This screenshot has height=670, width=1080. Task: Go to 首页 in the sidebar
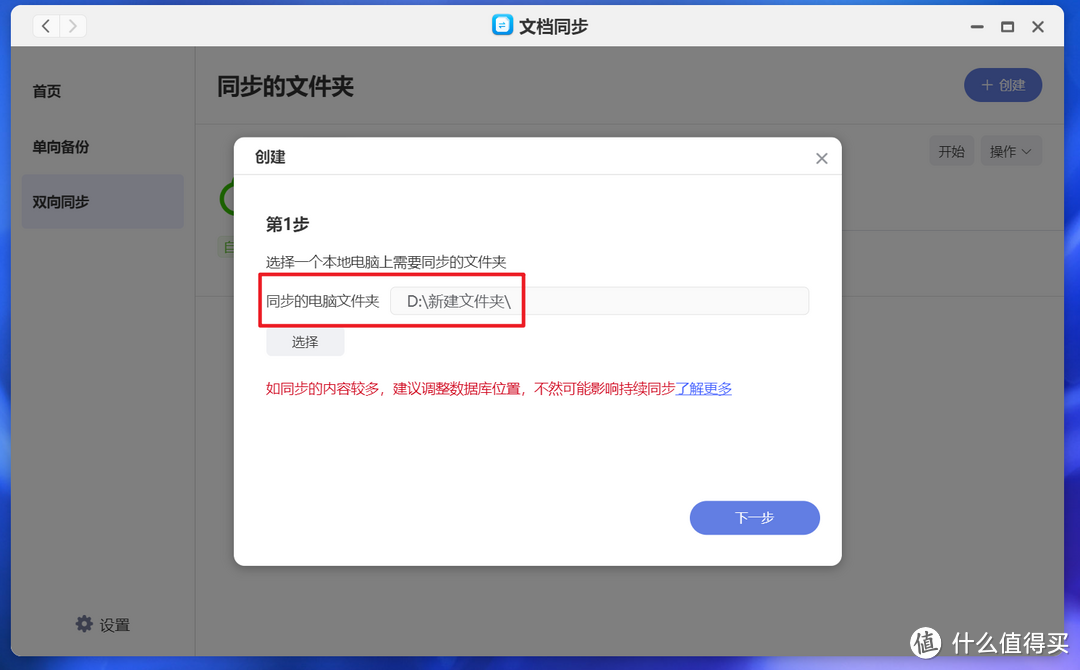46,91
